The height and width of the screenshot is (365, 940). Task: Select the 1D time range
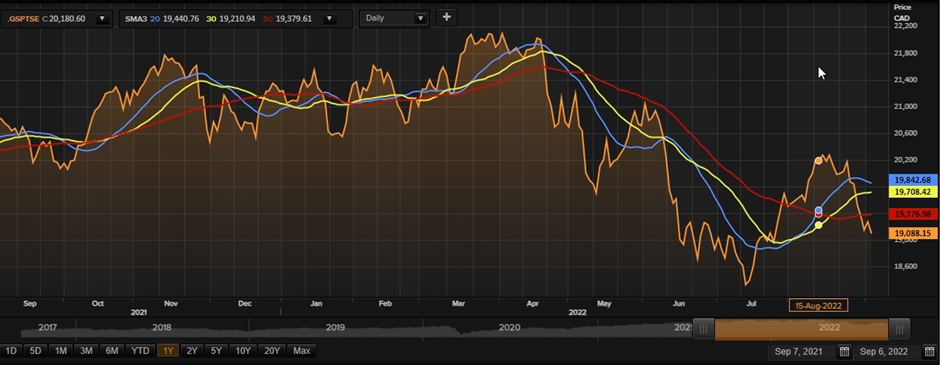click(11, 351)
